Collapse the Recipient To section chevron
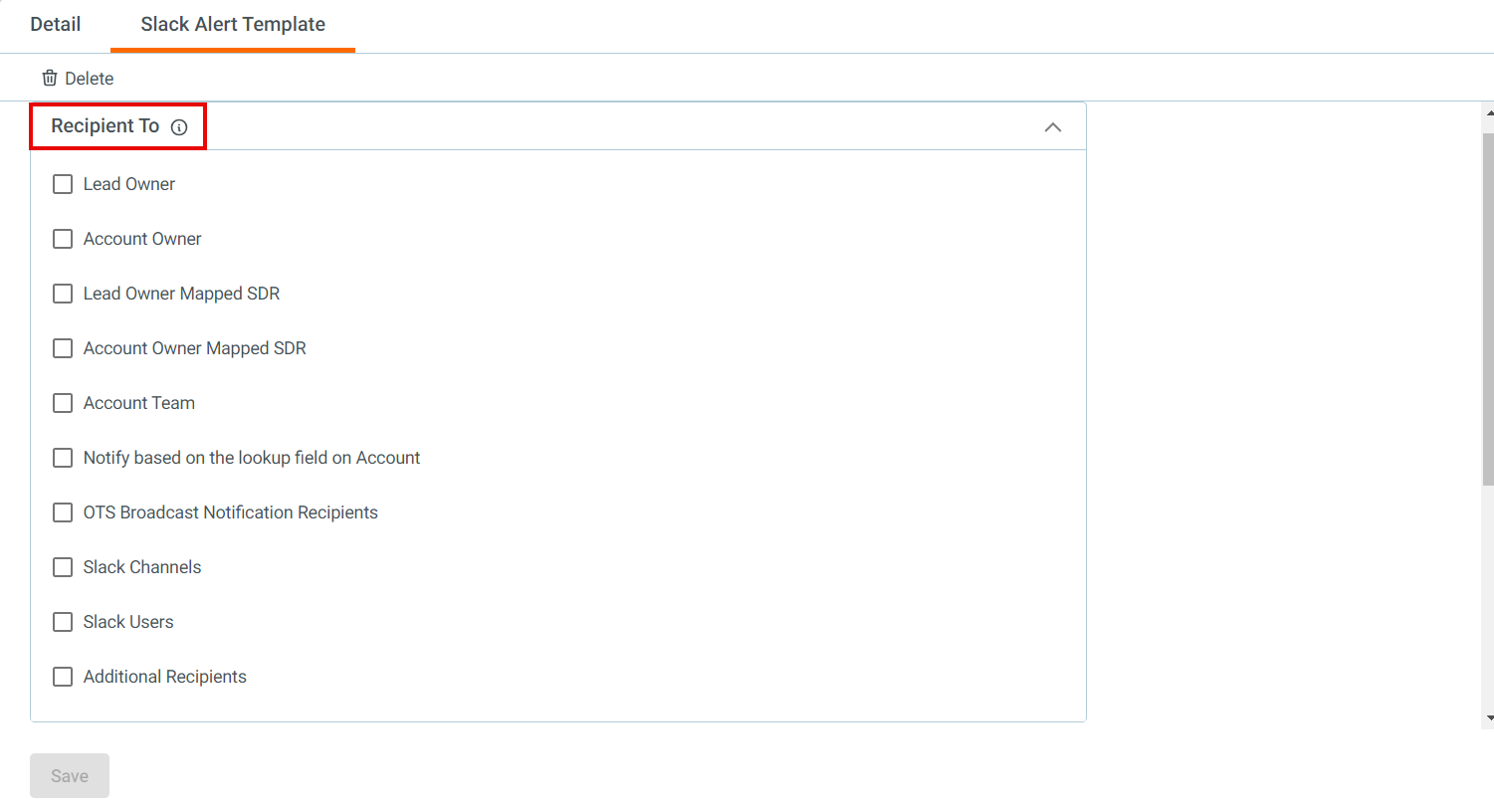 click(1053, 127)
